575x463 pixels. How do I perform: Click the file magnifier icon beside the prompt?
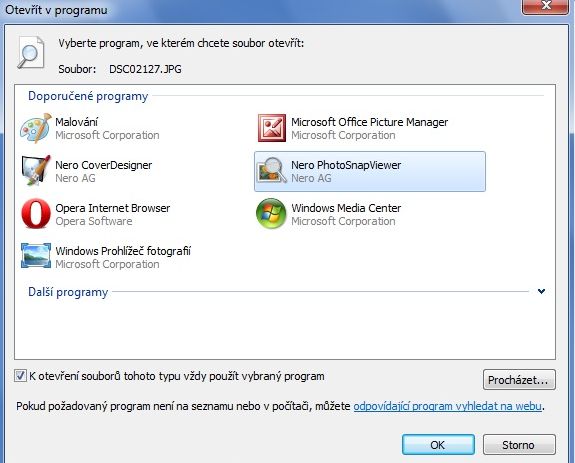[x=31, y=52]
